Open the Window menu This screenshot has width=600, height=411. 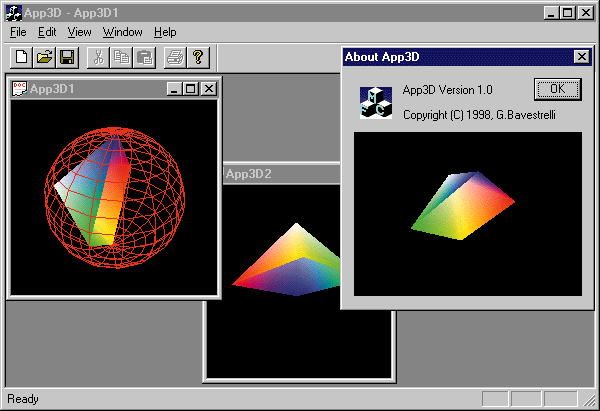tap(122, 32)
